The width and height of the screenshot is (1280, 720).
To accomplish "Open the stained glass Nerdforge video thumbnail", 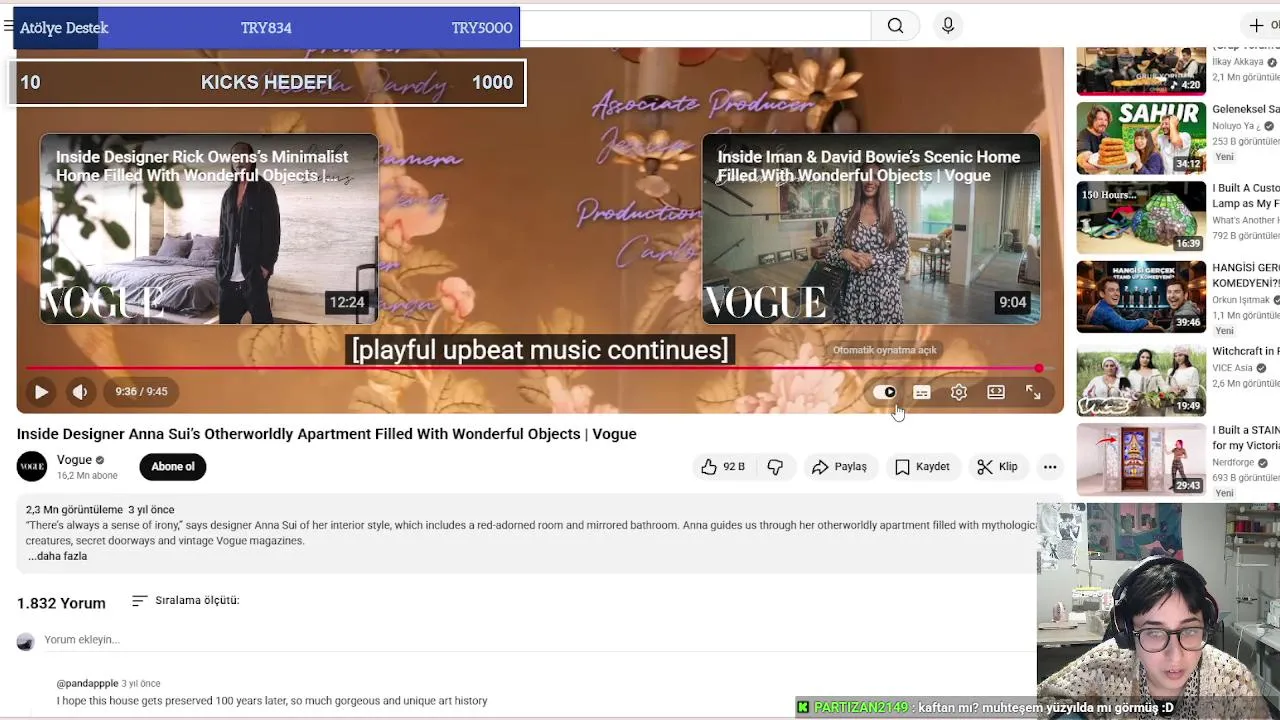I will pyautogui.click(x=1141, y=460).
